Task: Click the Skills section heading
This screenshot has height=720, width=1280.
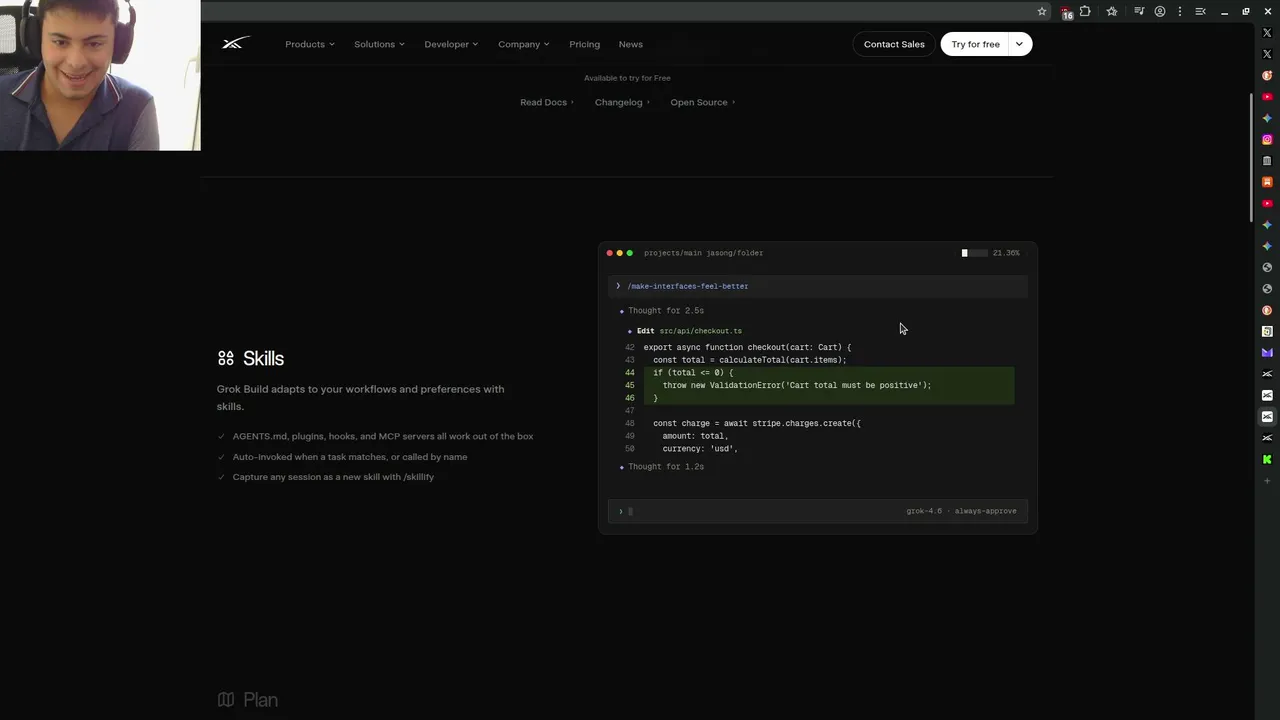Action: 263,358
